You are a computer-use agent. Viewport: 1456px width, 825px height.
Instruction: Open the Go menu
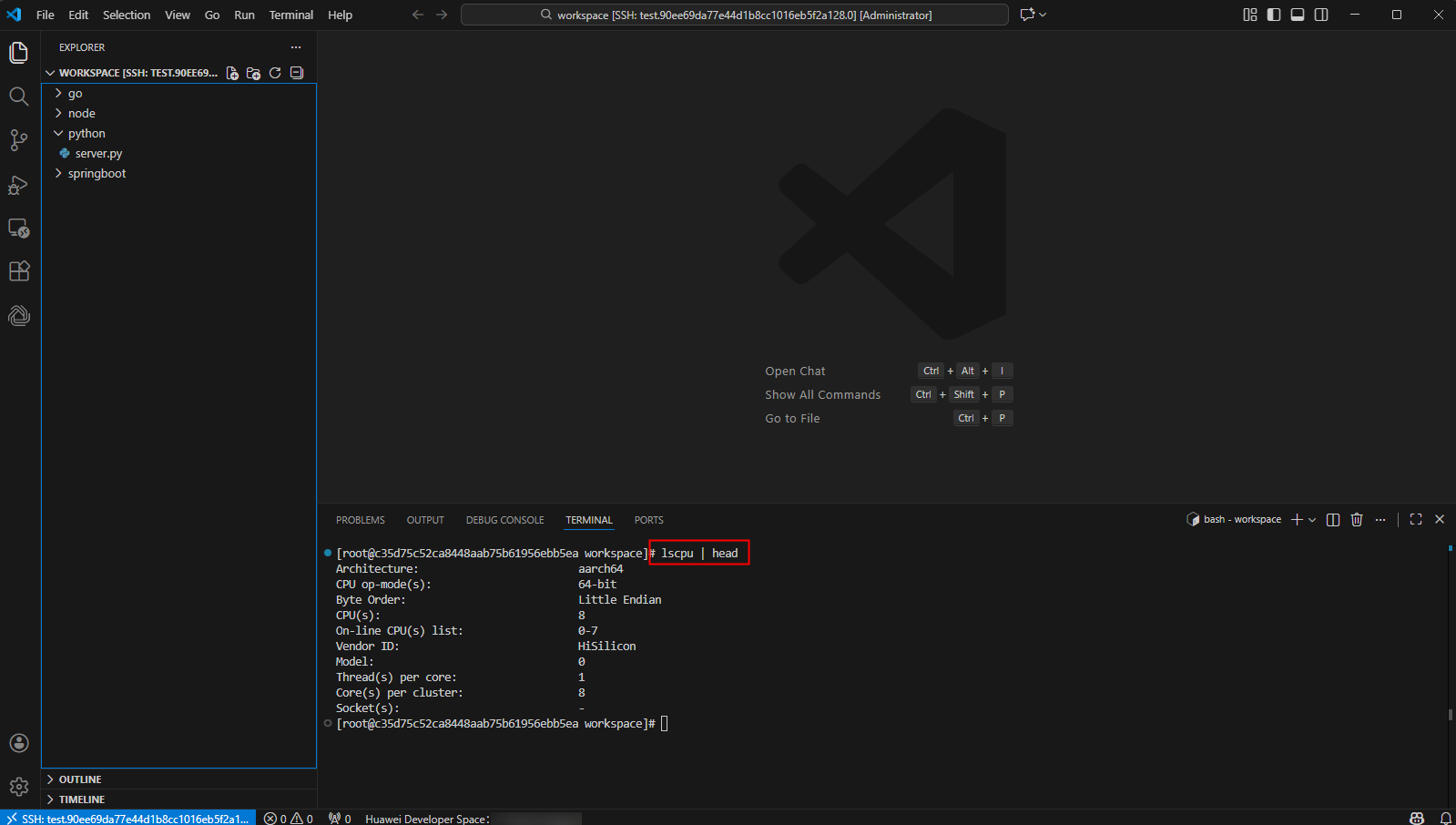(212, 15)
